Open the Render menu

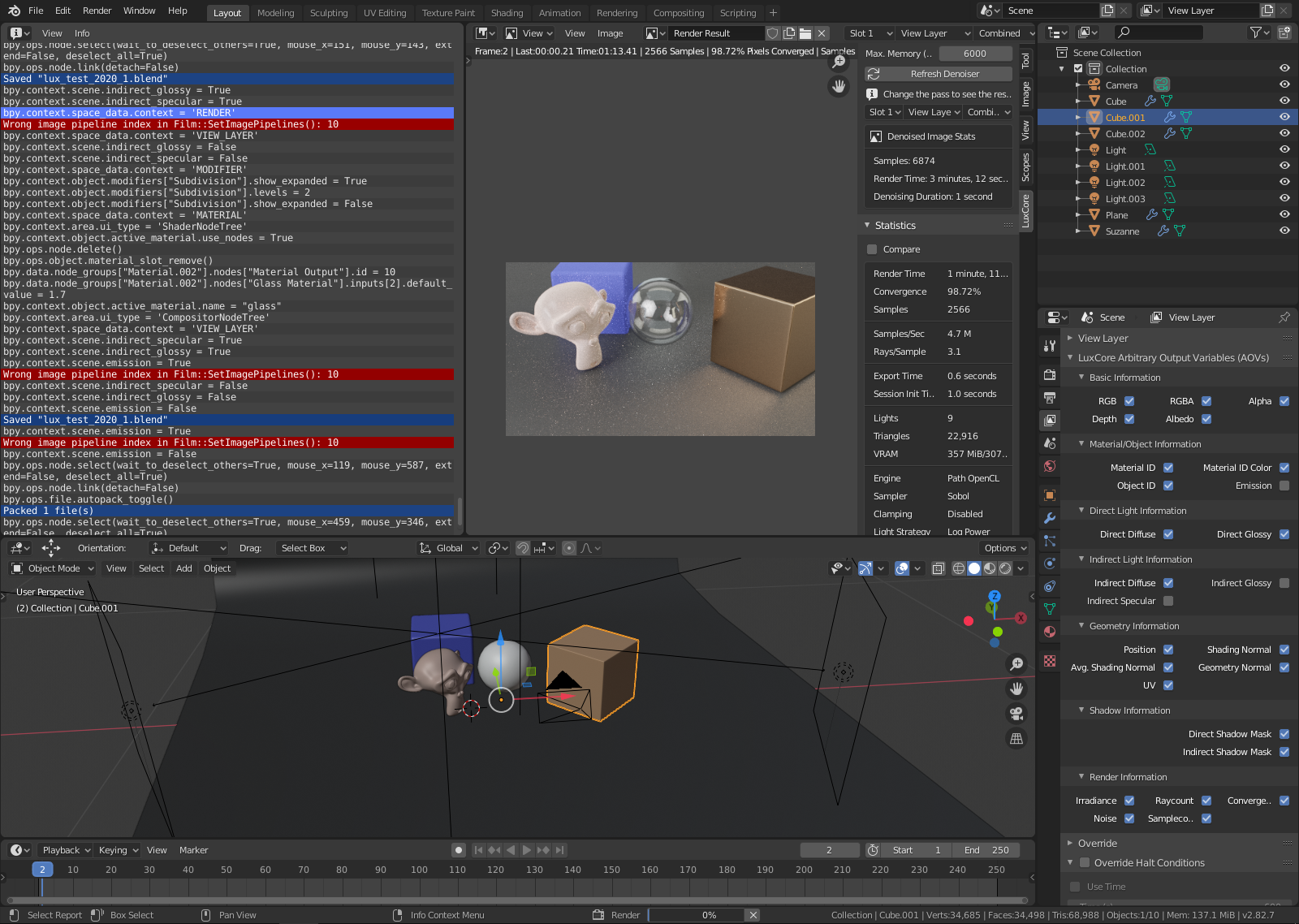[97, 11]
